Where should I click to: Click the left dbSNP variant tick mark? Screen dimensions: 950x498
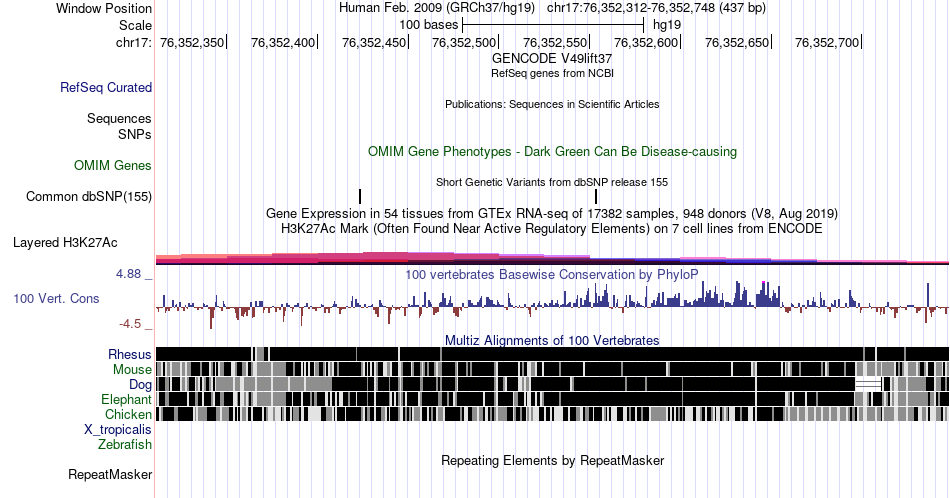click(x=360, y=196)
